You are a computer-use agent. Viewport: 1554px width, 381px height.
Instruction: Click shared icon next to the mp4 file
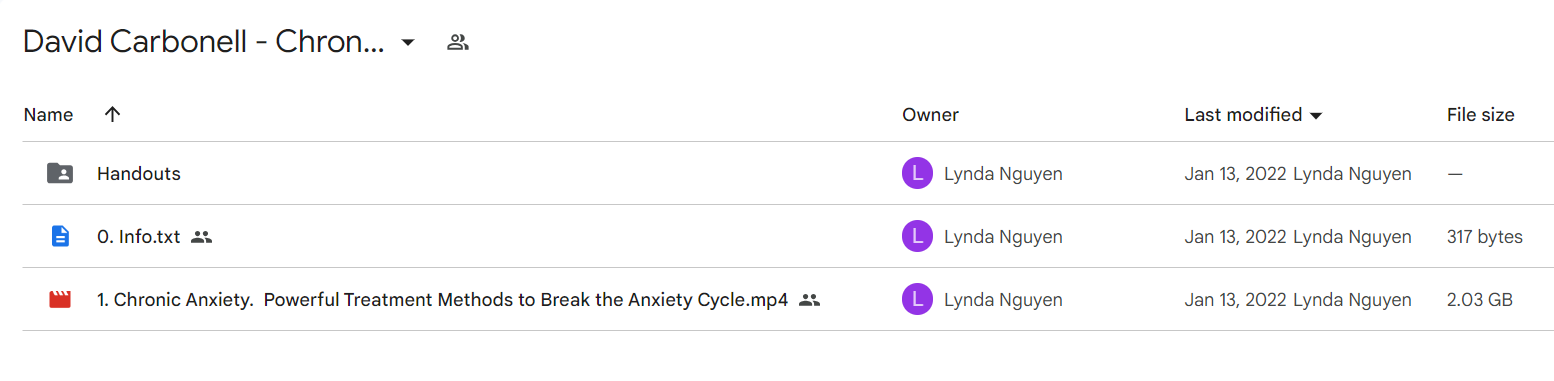coord(810,300)
